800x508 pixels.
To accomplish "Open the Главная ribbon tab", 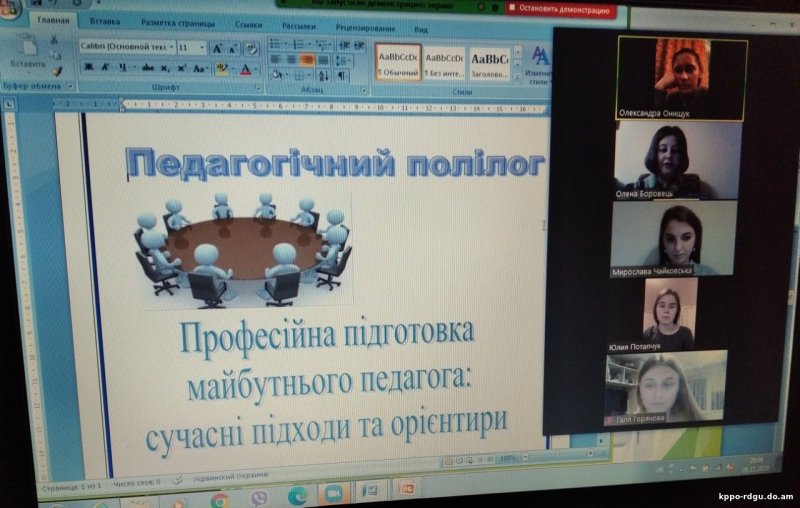I will click(x=53, y=20).
